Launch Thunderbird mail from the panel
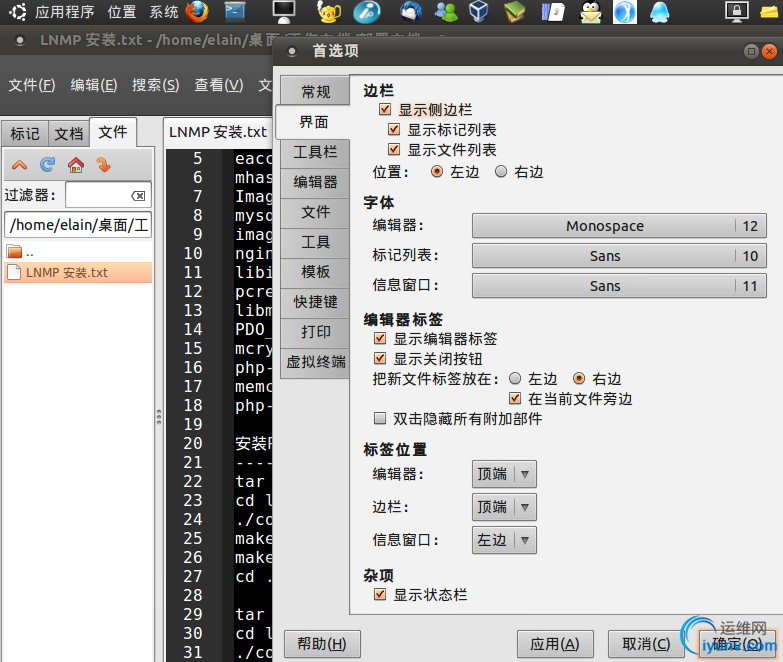 (410, 11)
